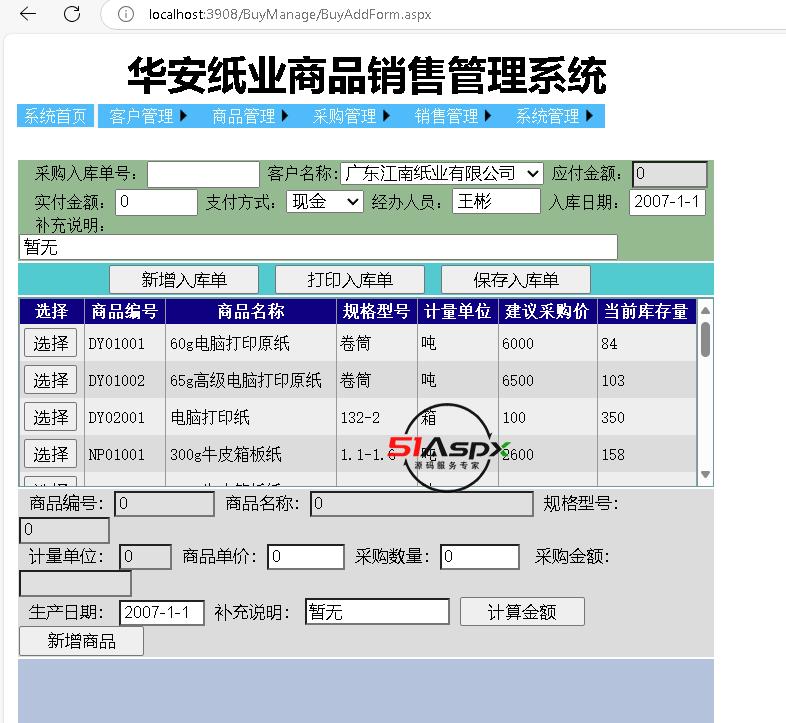The width and height of the screenshot is (786, 723).
Task: Open the 客户名称 supplier dropdown
Action: pos(441,174)
